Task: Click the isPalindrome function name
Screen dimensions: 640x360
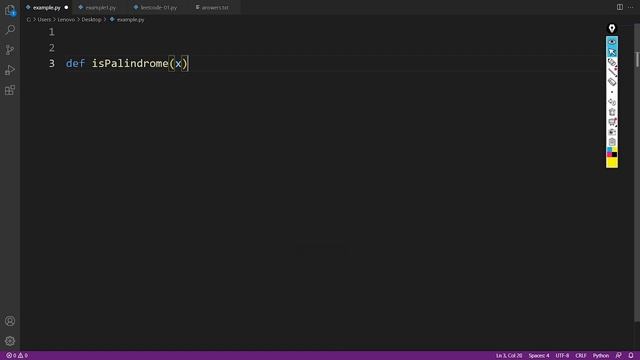Action: [x=130, y=63]
